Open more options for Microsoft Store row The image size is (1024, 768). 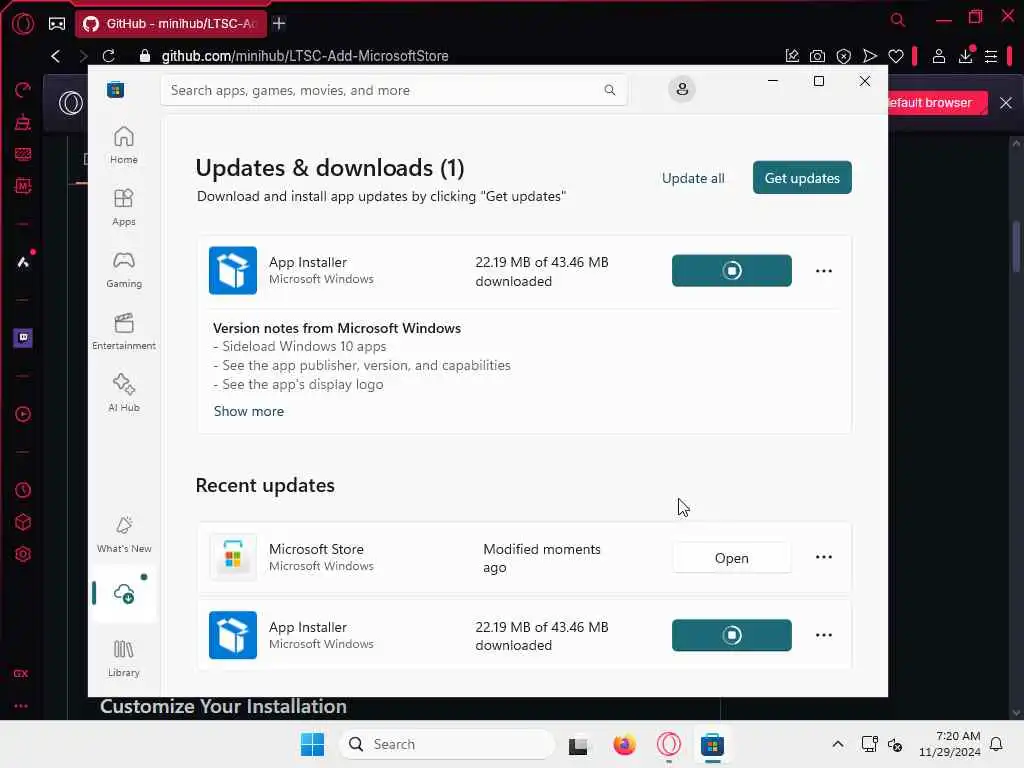point(824,557)
